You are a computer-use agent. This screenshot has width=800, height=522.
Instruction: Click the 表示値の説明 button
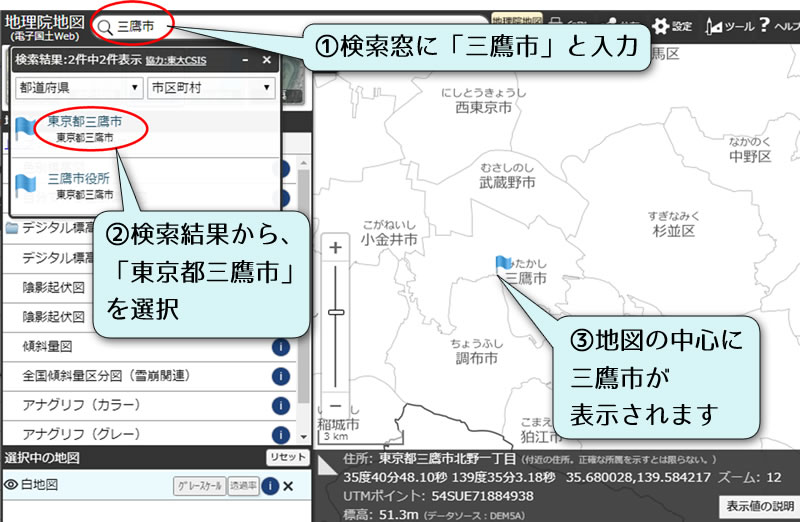[760, 506]
